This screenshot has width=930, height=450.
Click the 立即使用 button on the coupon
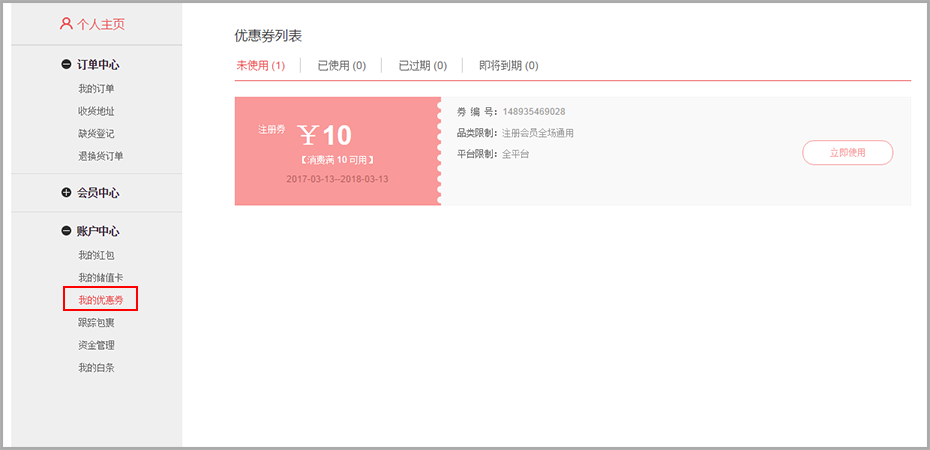click(847, 153)
